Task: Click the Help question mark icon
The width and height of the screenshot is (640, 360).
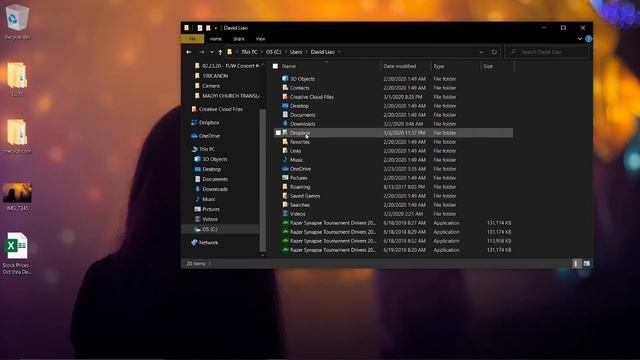Action: (x=588, y=39)
